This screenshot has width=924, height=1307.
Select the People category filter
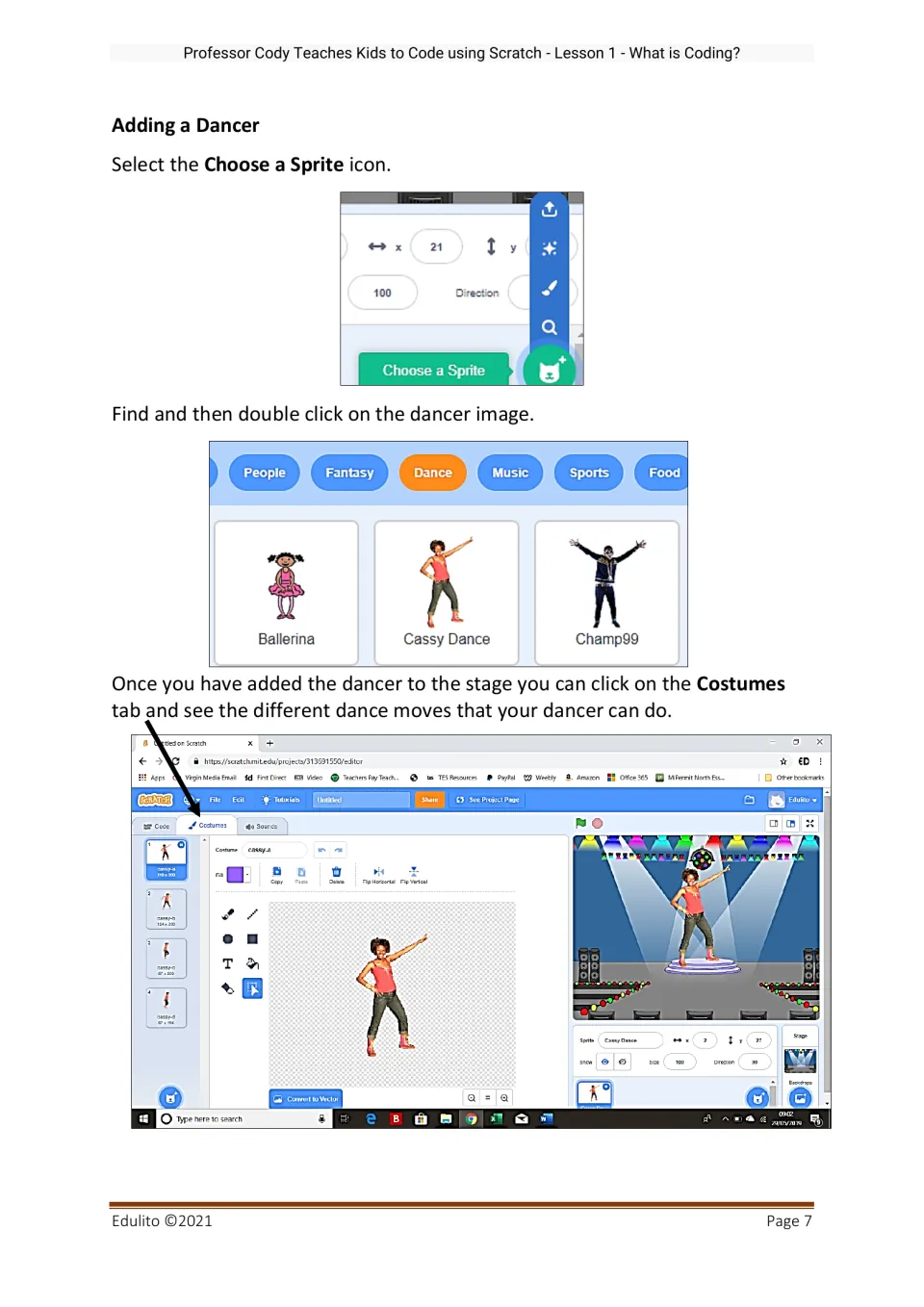[x=264, y=473]
